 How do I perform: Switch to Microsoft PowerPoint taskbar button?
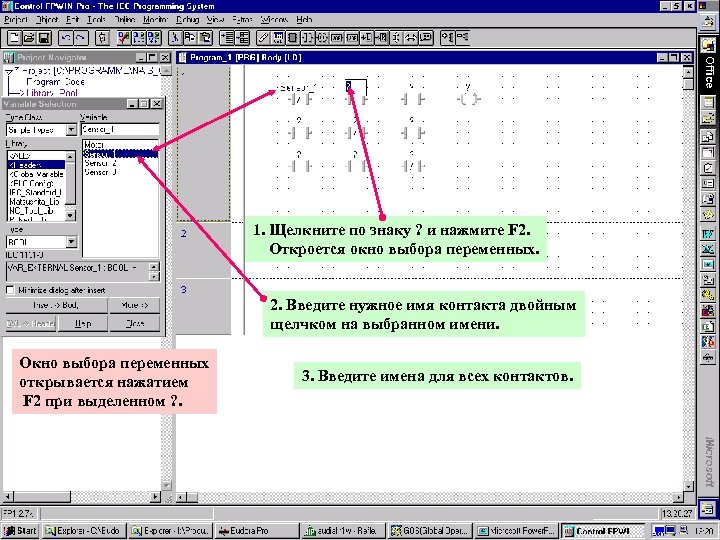tap(517, 531)
